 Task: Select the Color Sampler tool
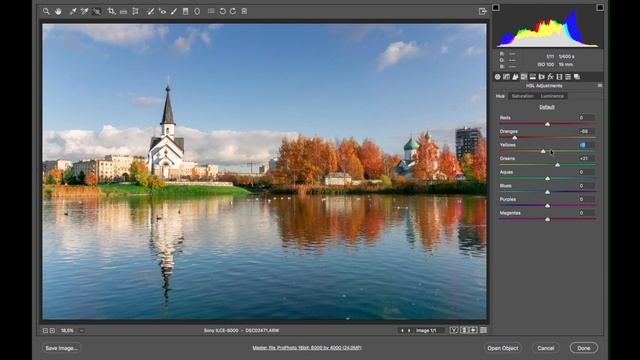pyautogui.click(x=84, y=11)
